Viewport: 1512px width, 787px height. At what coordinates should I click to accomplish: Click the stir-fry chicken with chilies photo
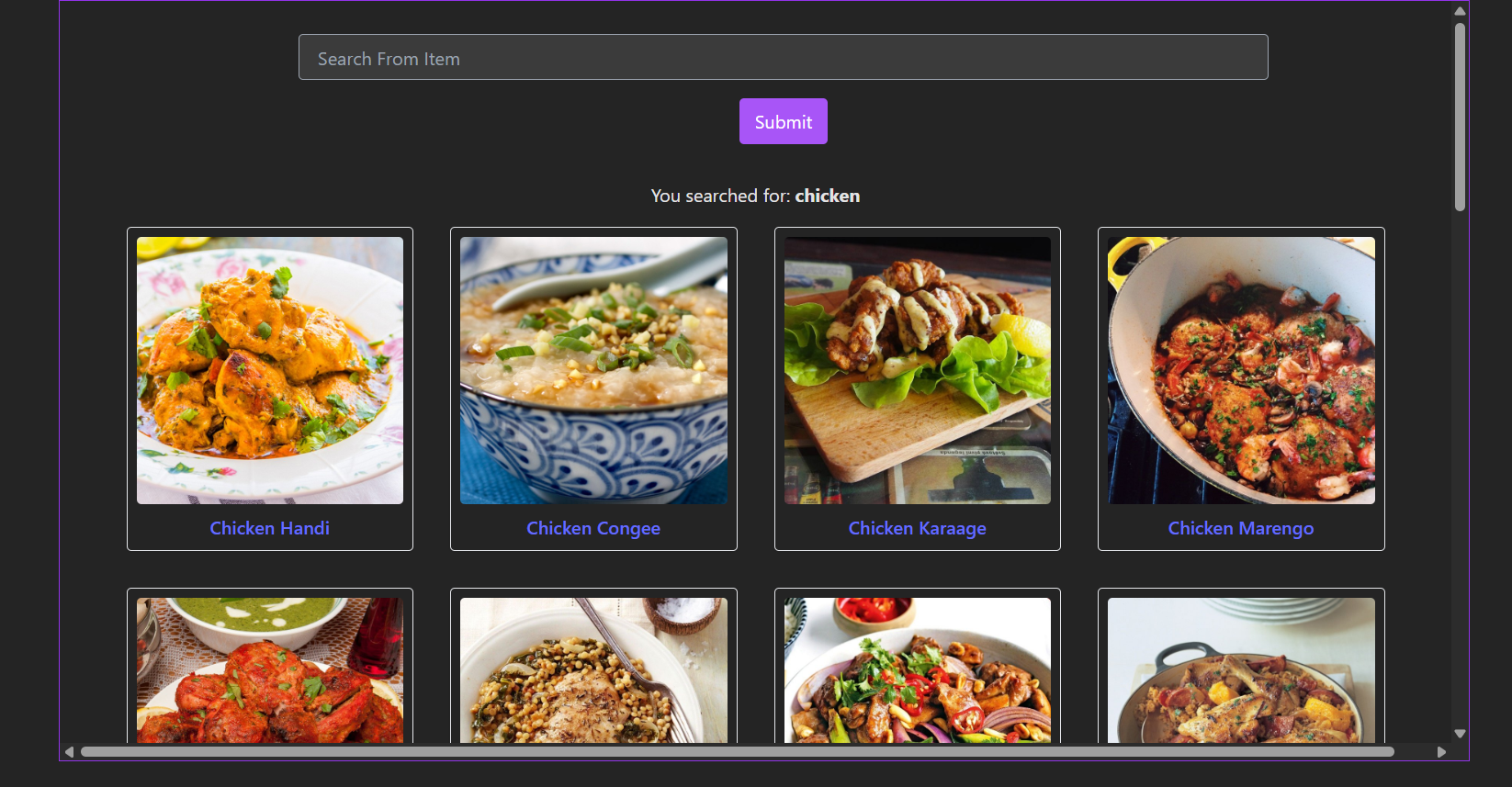[918, 670]
